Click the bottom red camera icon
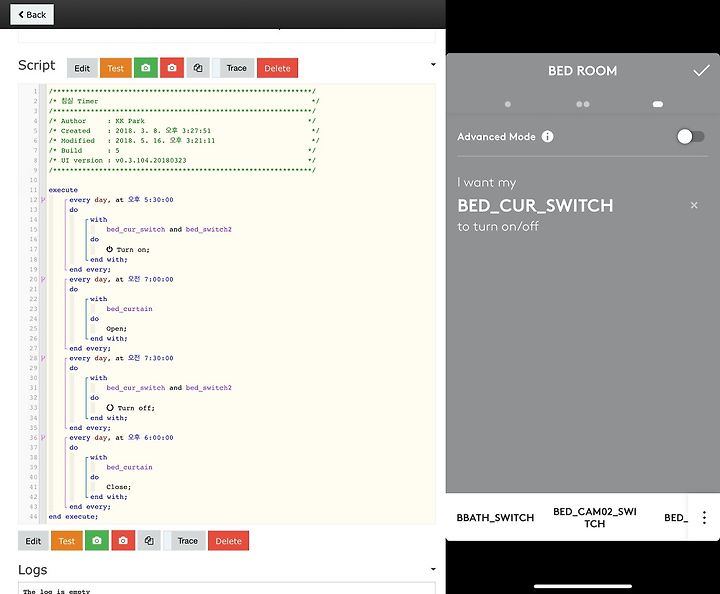Screen dimensions: 720x594 point(123,541)
